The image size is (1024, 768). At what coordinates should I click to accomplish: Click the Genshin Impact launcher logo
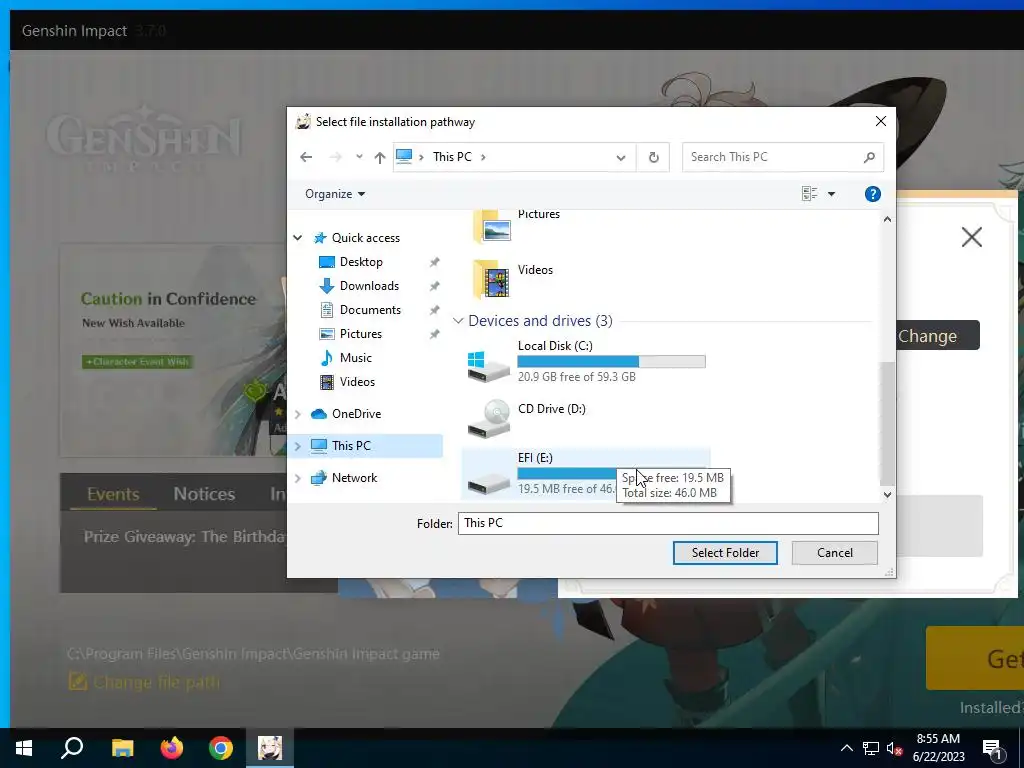(x=144, y=139)
